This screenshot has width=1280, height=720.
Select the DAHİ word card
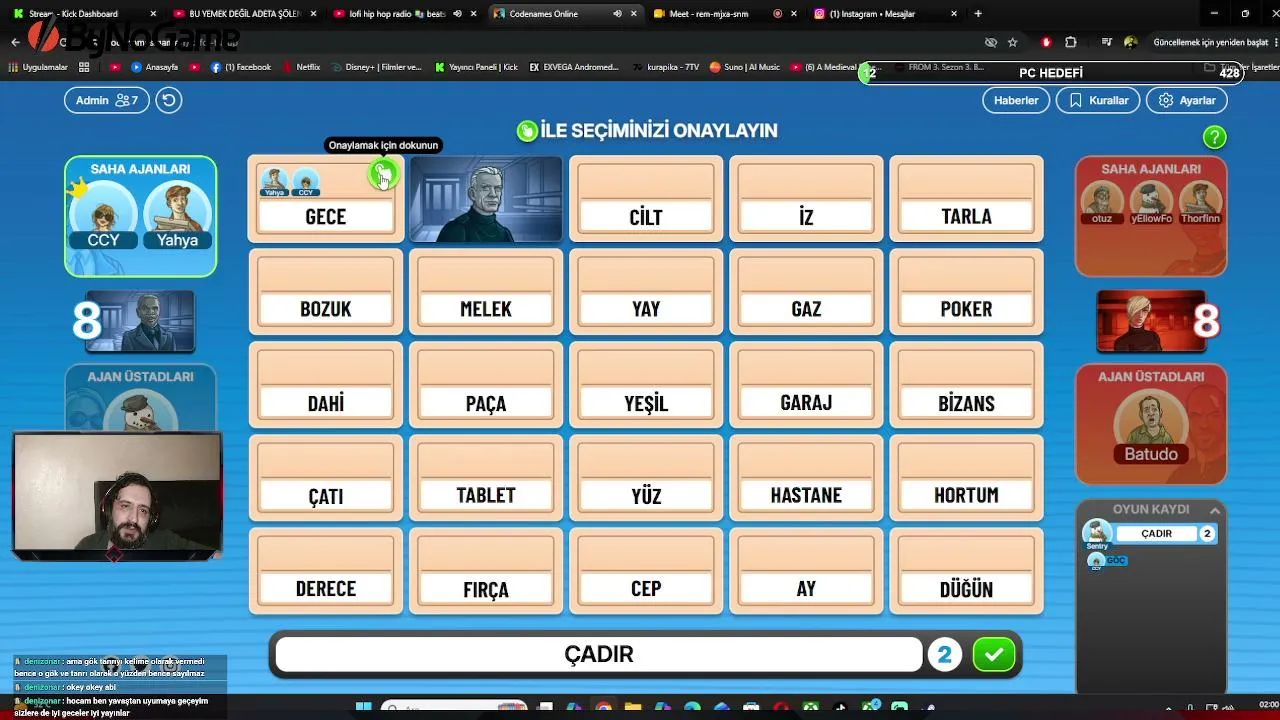coord(326,385)
